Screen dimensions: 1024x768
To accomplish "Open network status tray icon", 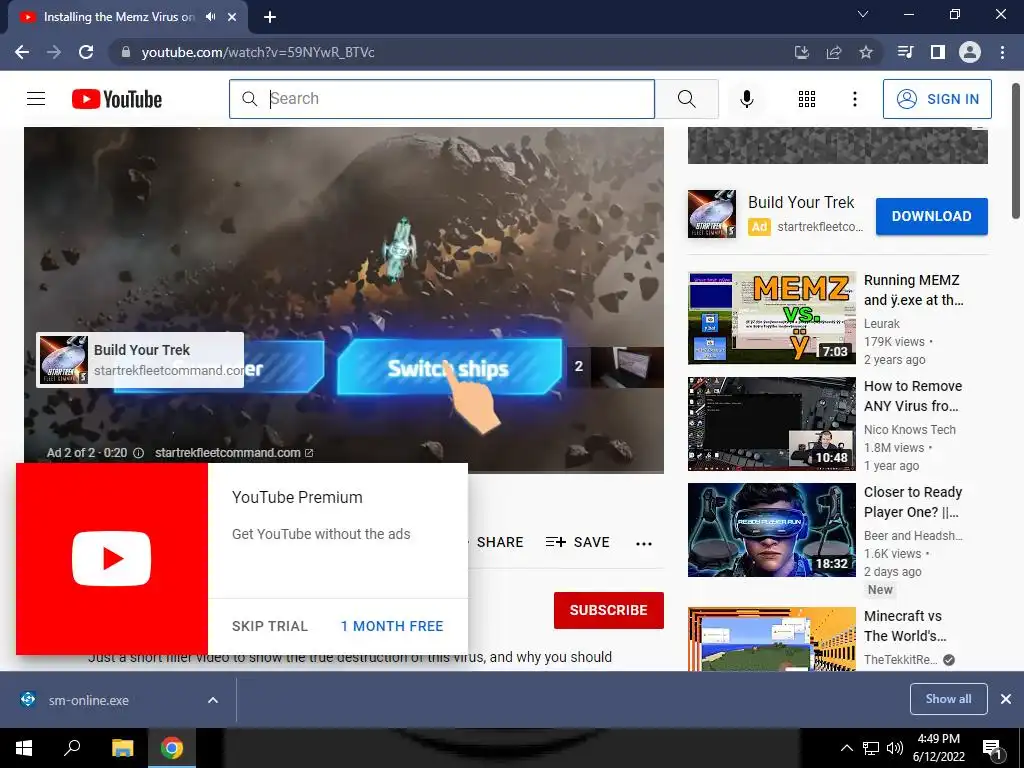I will tap(871, 748).
